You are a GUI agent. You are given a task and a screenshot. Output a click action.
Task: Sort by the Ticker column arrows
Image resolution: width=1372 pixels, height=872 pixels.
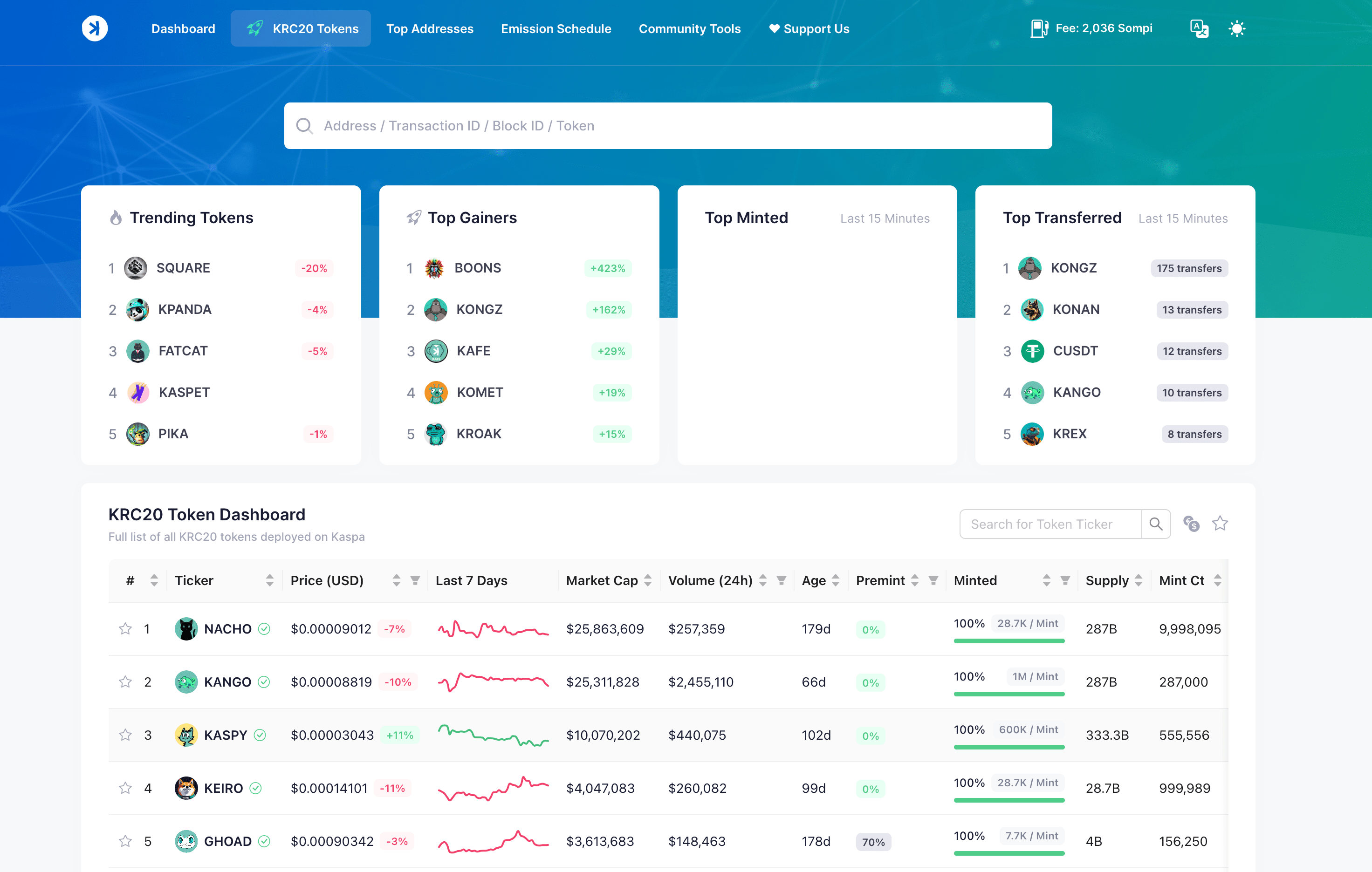tap(270, 580)
